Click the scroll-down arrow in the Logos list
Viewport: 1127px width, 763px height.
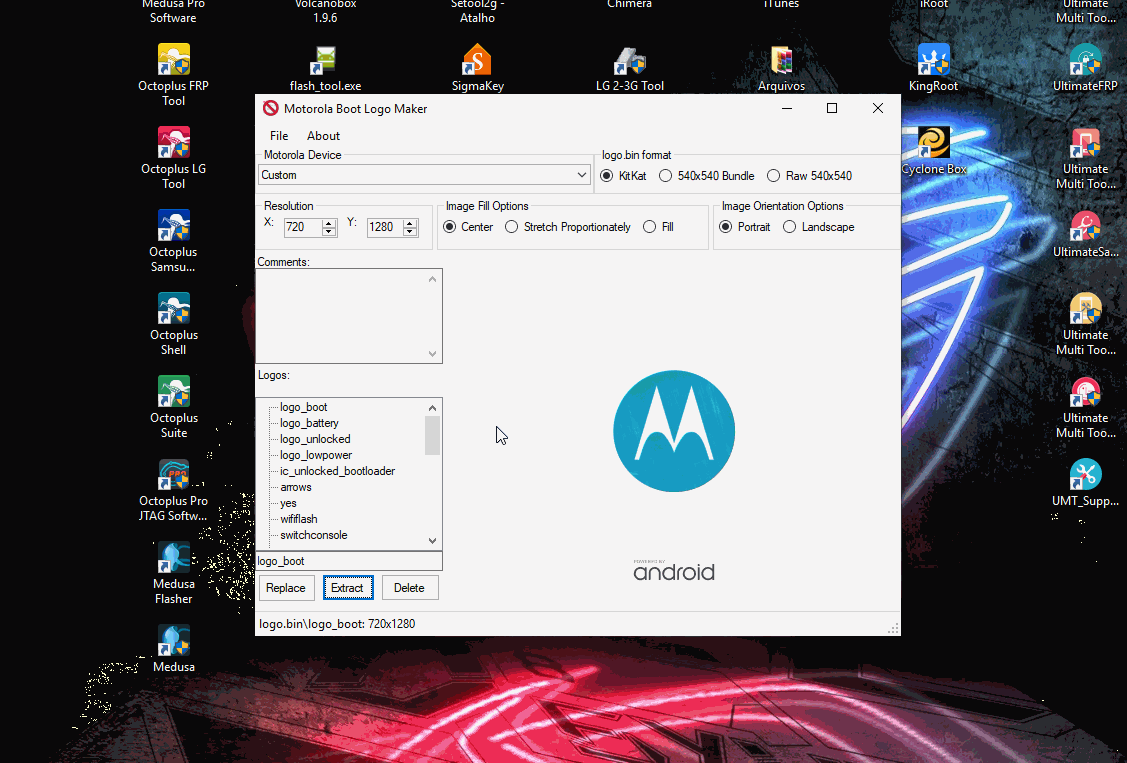[x=433, y=540]
